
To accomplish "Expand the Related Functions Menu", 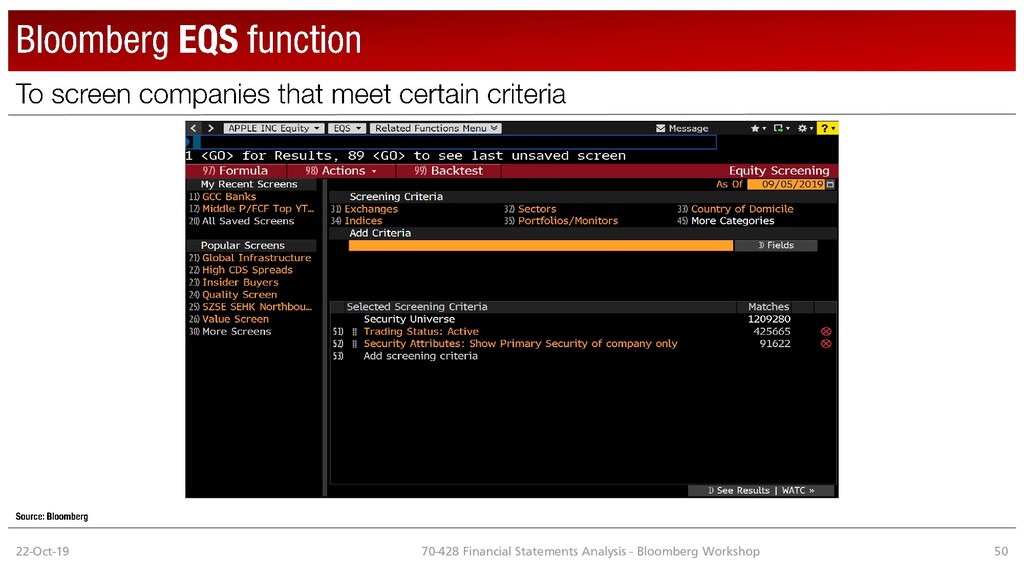I will coord(436,128).
